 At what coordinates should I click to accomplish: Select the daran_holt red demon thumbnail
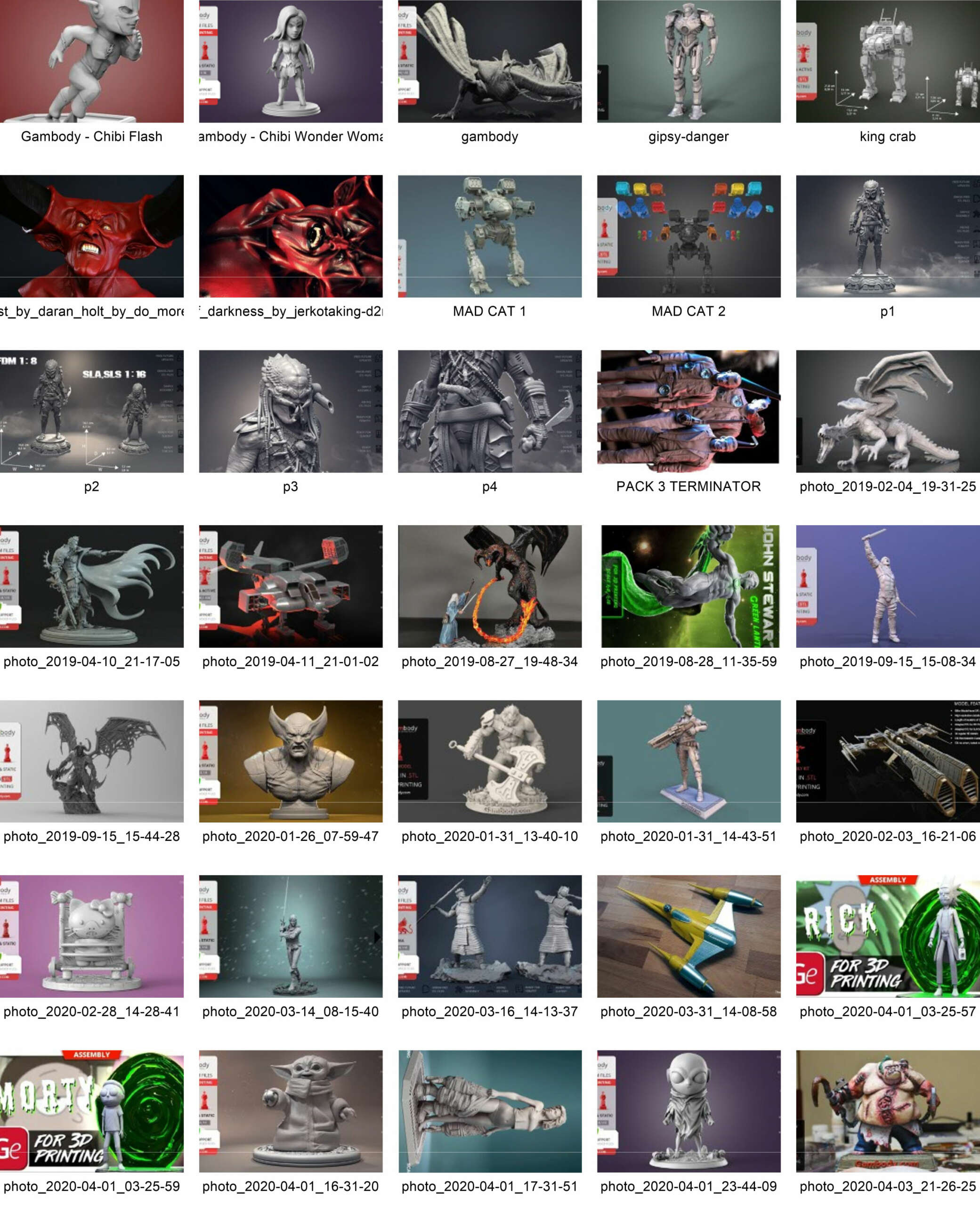coord(91,236)
